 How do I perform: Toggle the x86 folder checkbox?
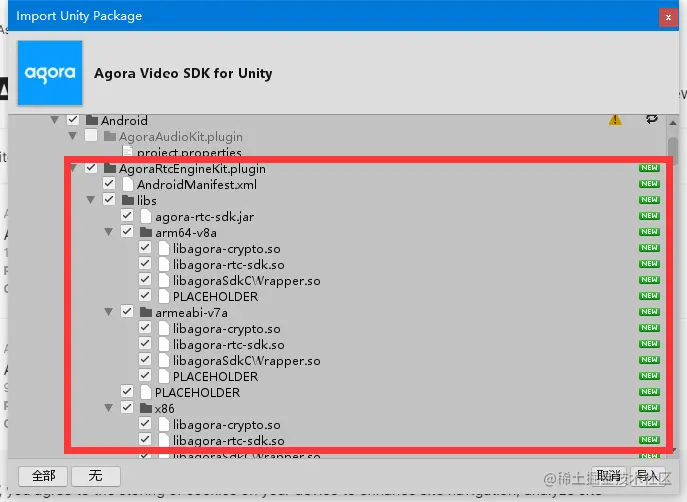click(127, 407)
